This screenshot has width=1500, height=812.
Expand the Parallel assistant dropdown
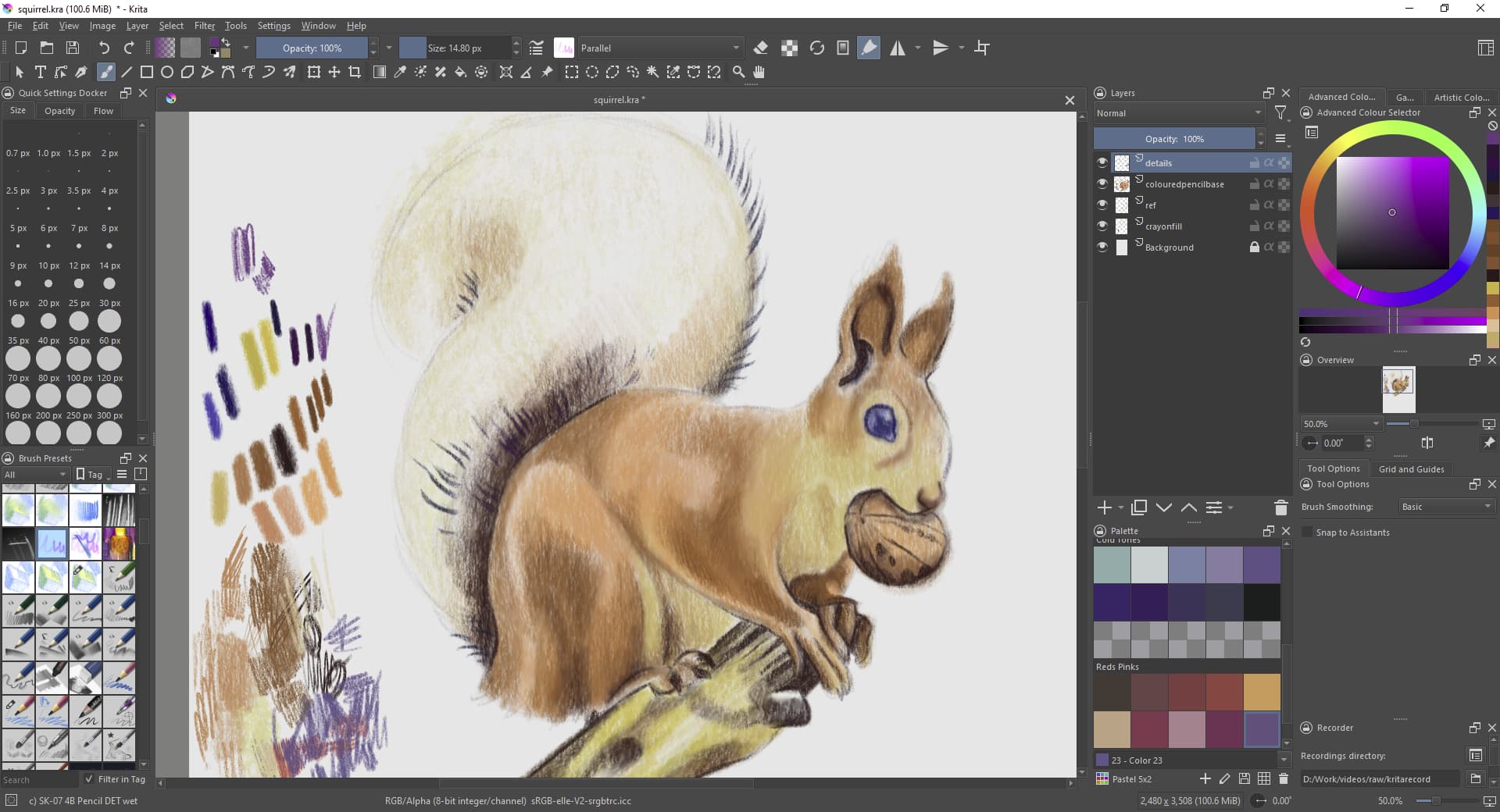(x=660, y=48)
